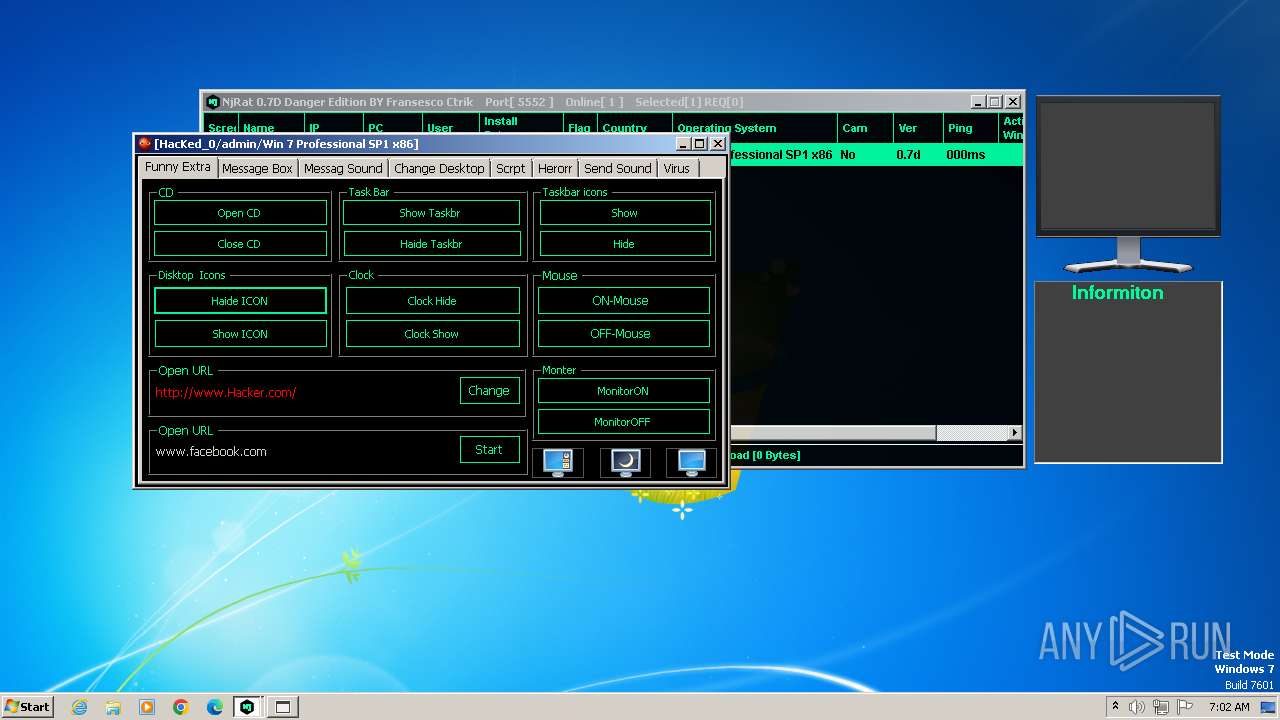Show hidden system tray icons
This screenshot has height=720, width=1280.
[1115, 707]
